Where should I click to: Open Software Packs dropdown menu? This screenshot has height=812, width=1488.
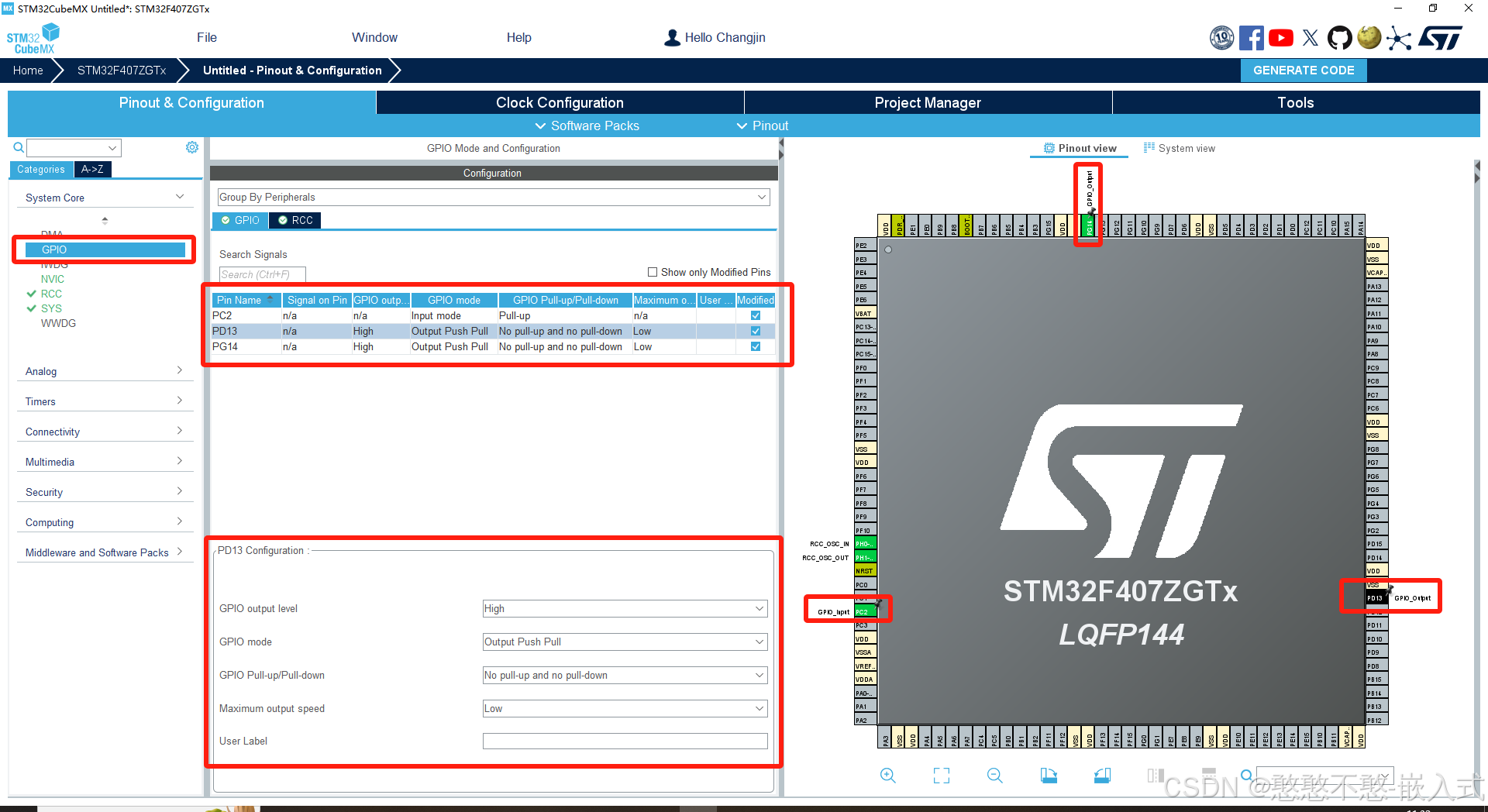coord(587,126)
